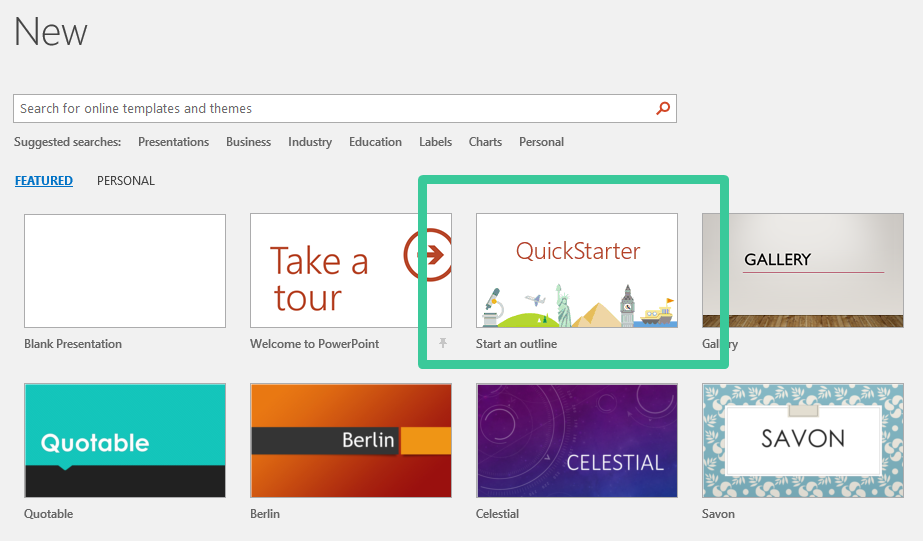Viewport: 923px width, 541px height.
Task: Open the Take a tour thumbnail
Action: (x=351, y=271)
